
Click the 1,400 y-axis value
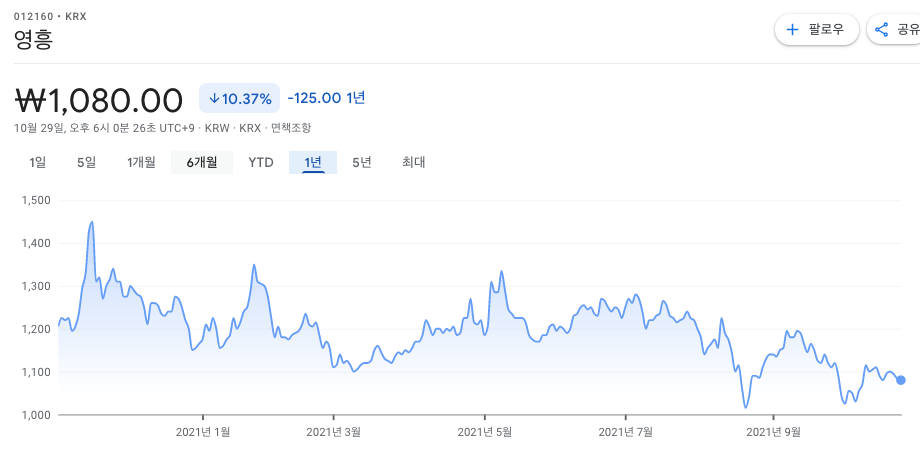tap(36, 243)
